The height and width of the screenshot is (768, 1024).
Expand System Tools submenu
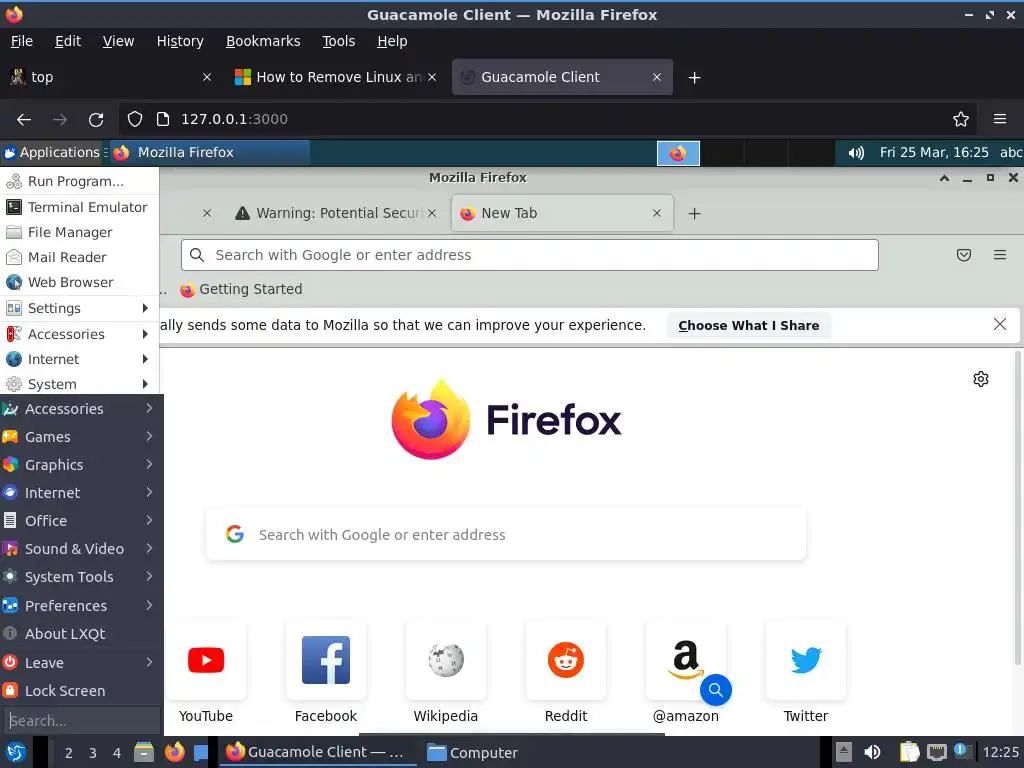point(80,577)
